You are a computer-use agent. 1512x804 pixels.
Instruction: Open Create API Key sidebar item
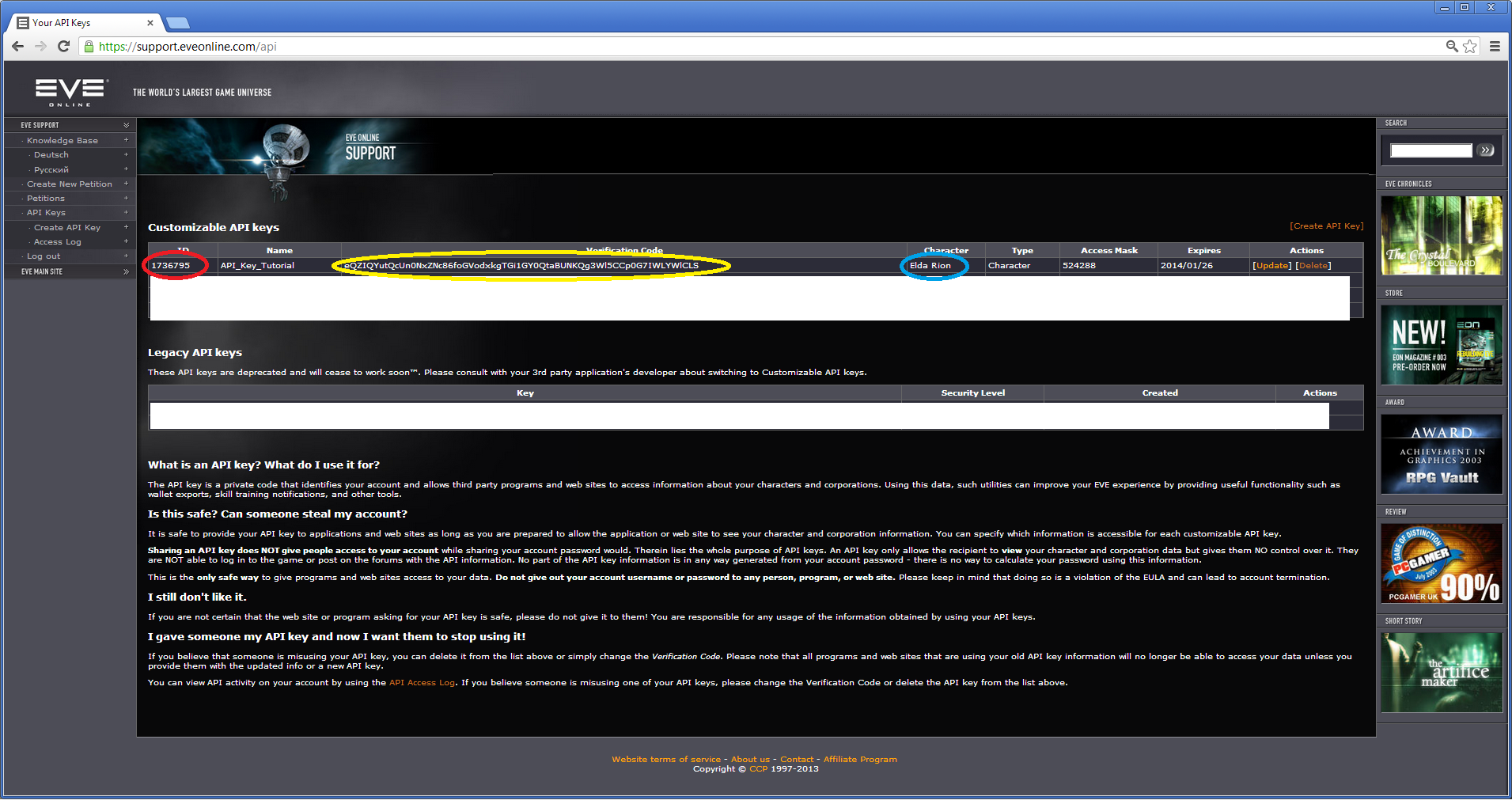(x=67, y=227)
